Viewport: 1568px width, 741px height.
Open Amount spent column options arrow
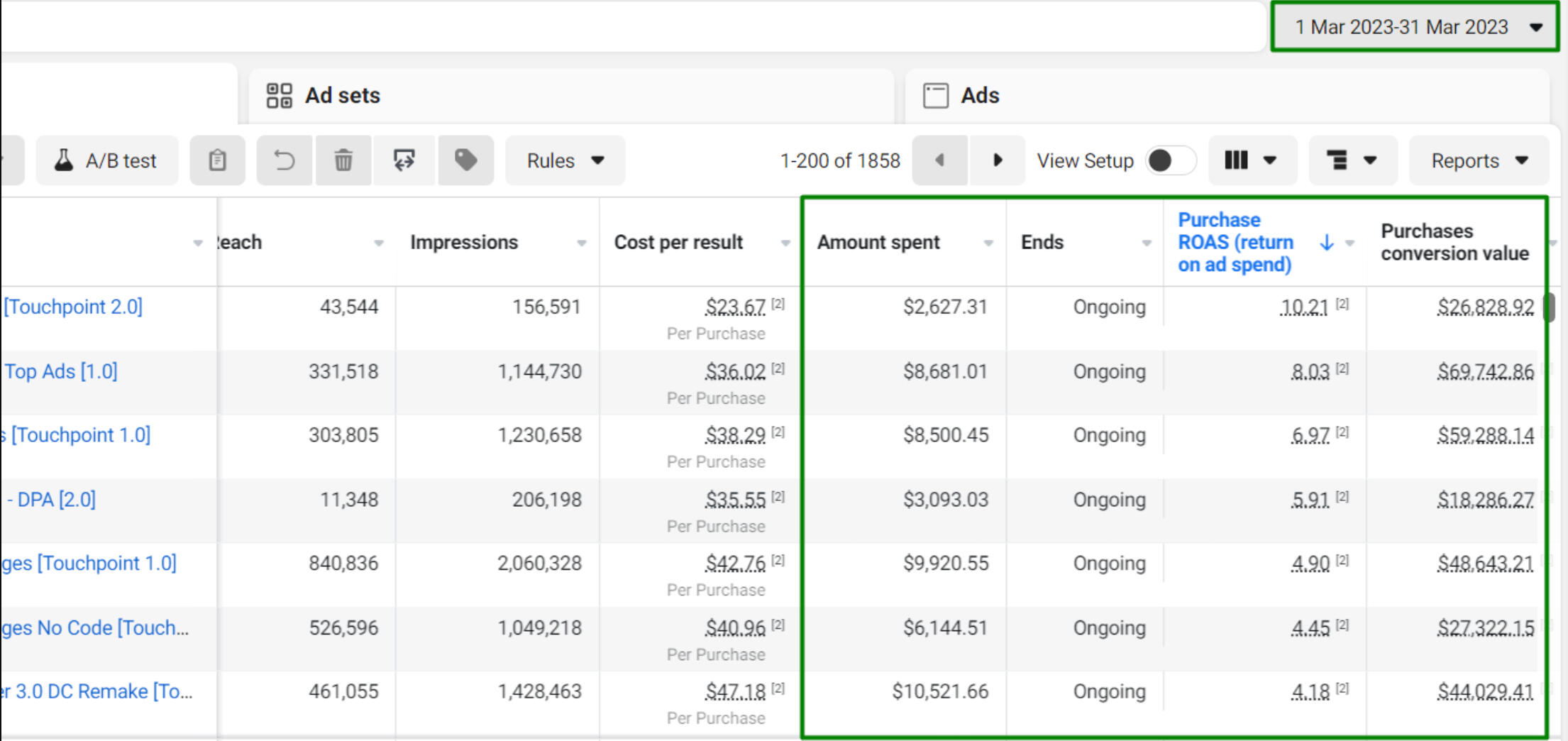click(x=988, y=243)
